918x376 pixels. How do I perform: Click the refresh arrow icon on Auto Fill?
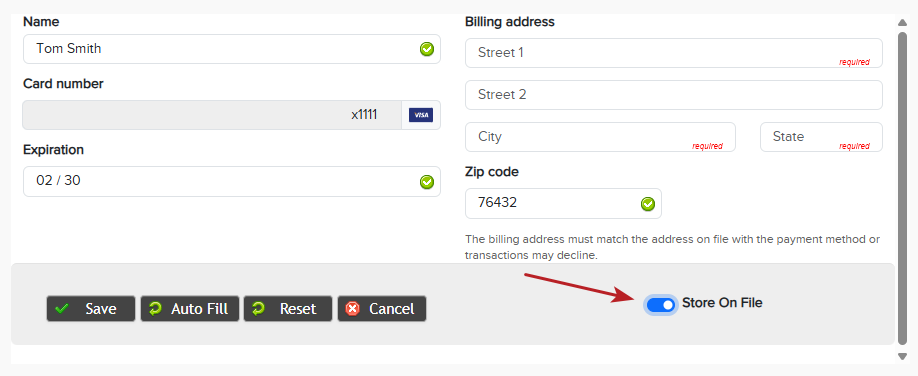point(155,308)
